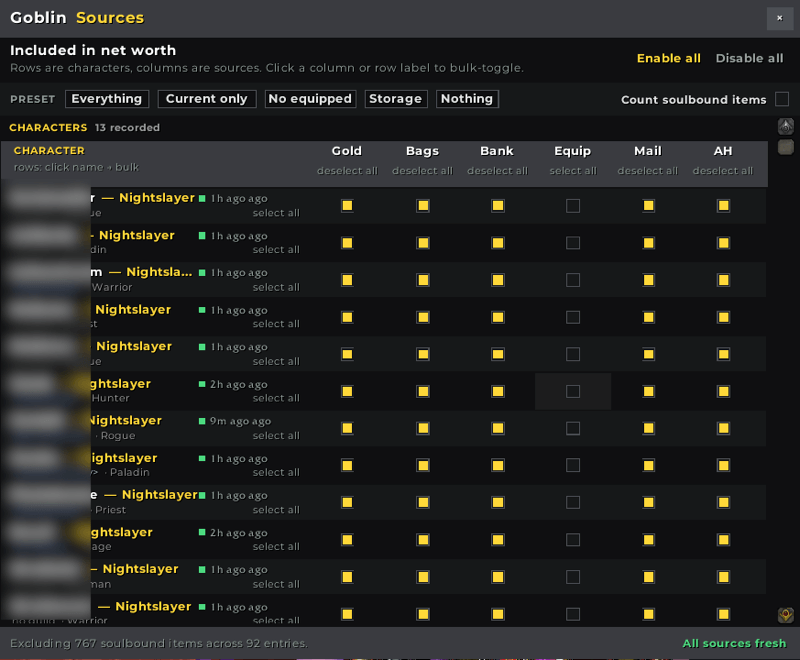
Task: Click deselect all under Bank
Action: (497, 171)
